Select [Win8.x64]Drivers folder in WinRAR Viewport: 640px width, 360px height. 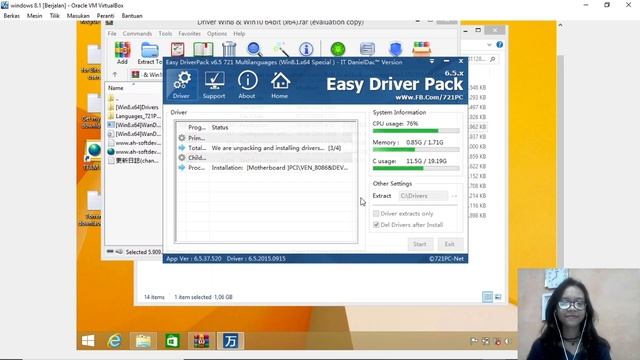[133, 107]
